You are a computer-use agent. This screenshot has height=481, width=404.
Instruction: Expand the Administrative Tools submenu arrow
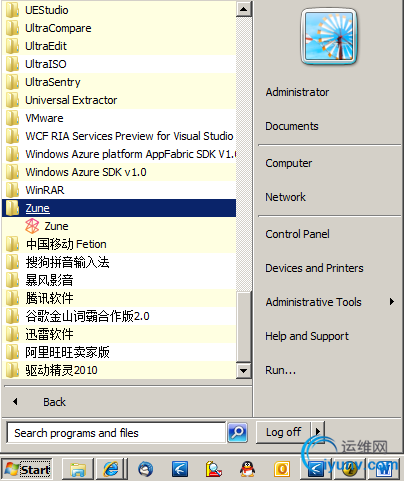[x=392, y=302]
